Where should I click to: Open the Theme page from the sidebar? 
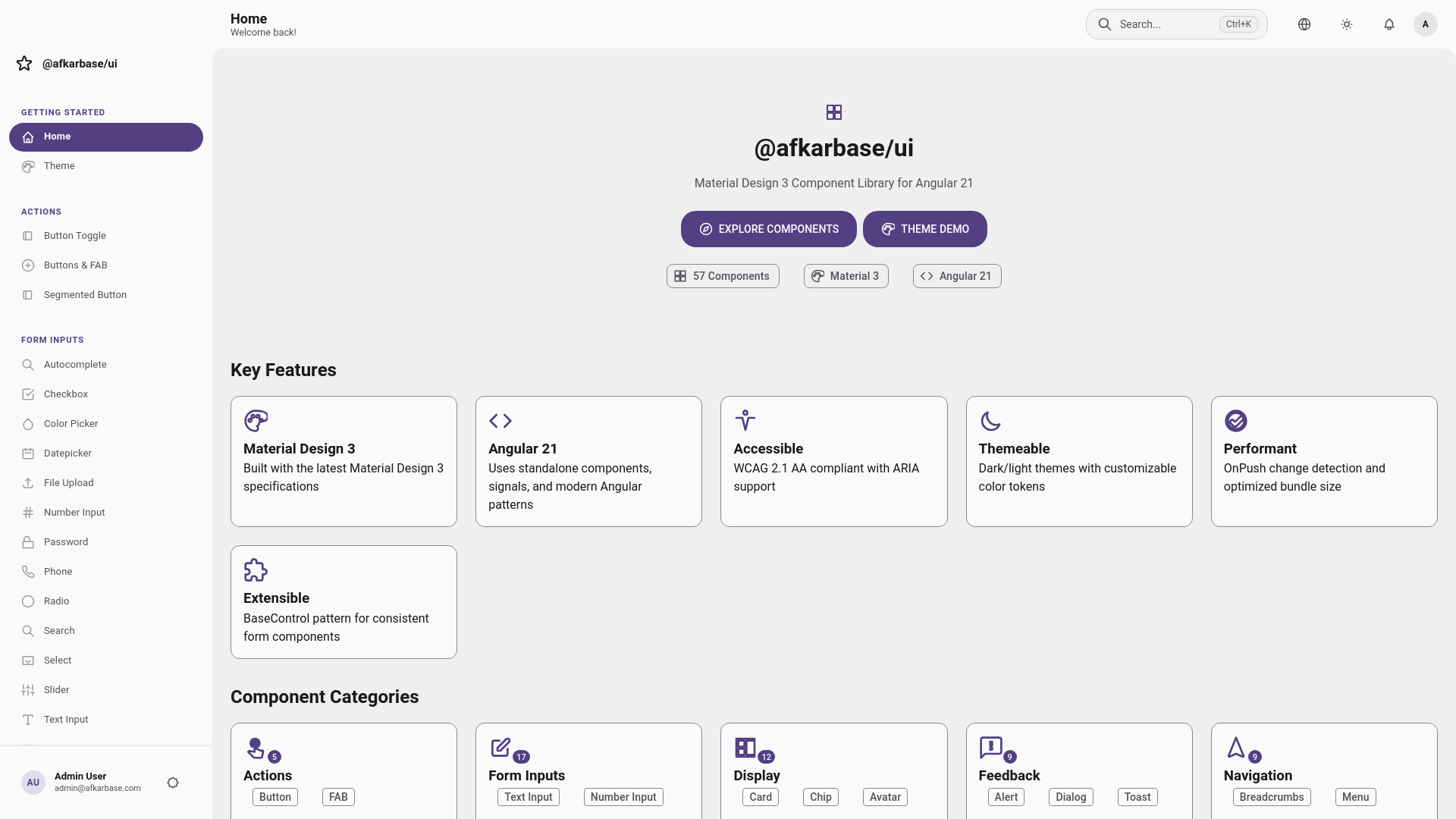pyautogui.click(x=106, y=166)
